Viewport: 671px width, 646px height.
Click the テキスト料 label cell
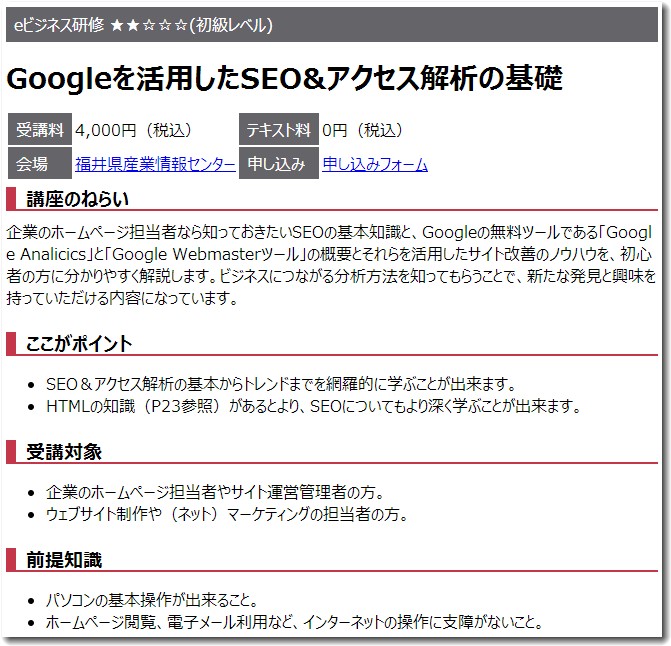(279, 129)
